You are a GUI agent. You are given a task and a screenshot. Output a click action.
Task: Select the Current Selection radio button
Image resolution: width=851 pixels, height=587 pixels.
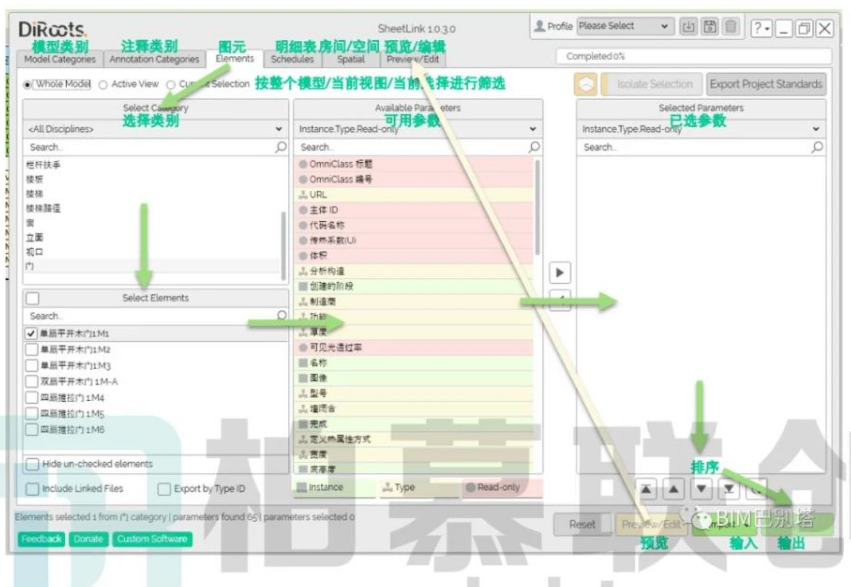[171, 85]
